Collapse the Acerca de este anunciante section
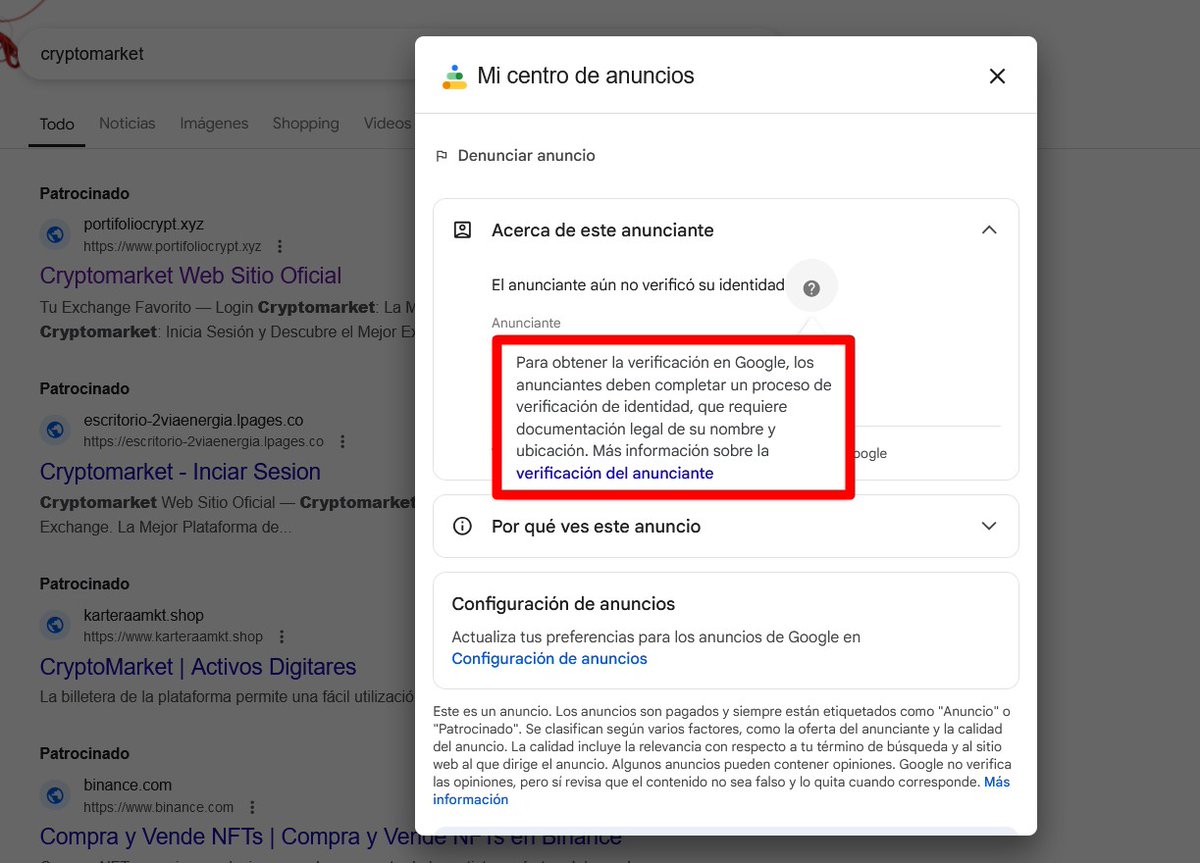This screenshot has height=863, width=1200. [x=989, y=230]
